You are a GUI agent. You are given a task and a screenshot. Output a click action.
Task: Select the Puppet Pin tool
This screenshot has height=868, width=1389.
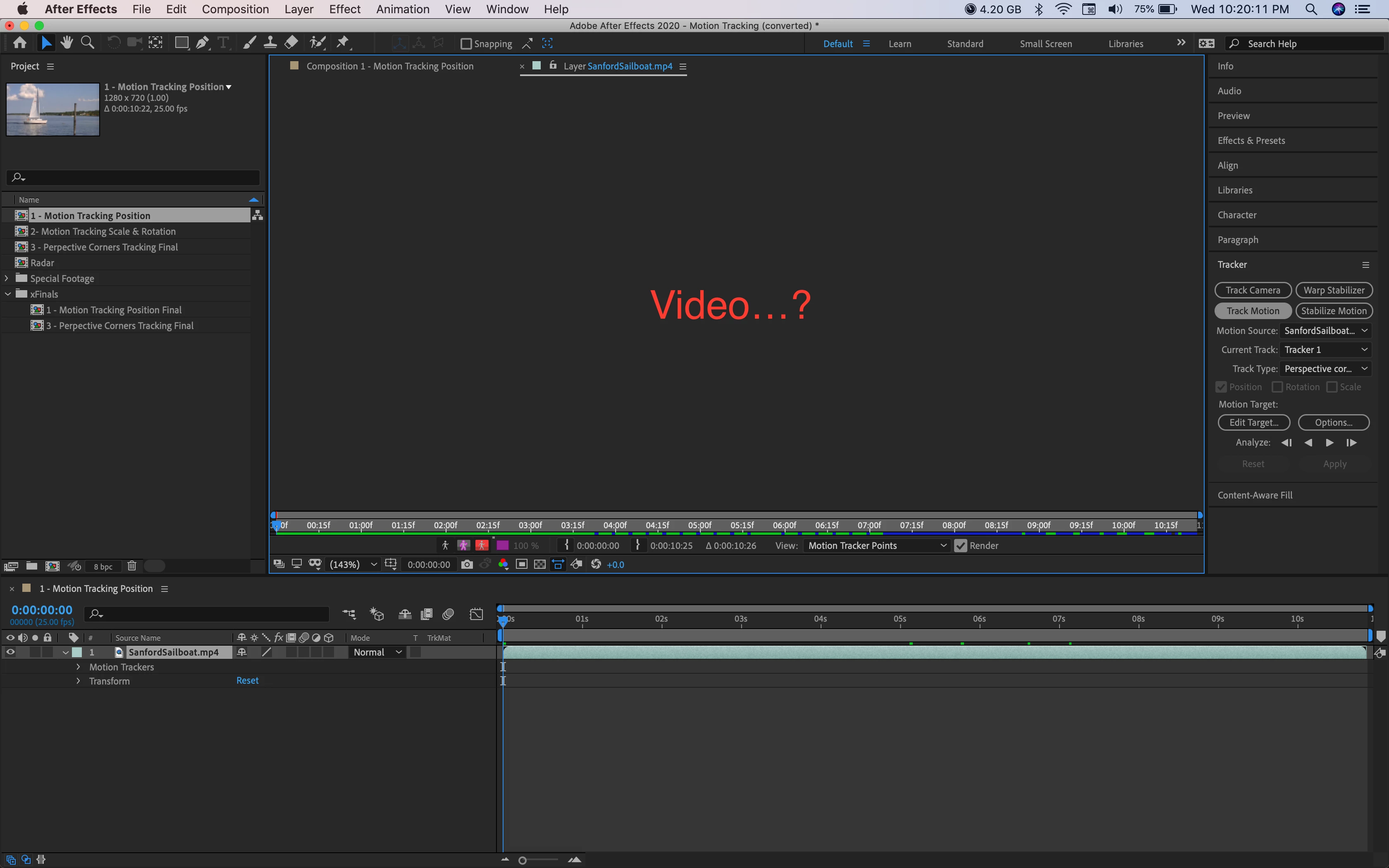pyautogui.click(x=343, y=43)
